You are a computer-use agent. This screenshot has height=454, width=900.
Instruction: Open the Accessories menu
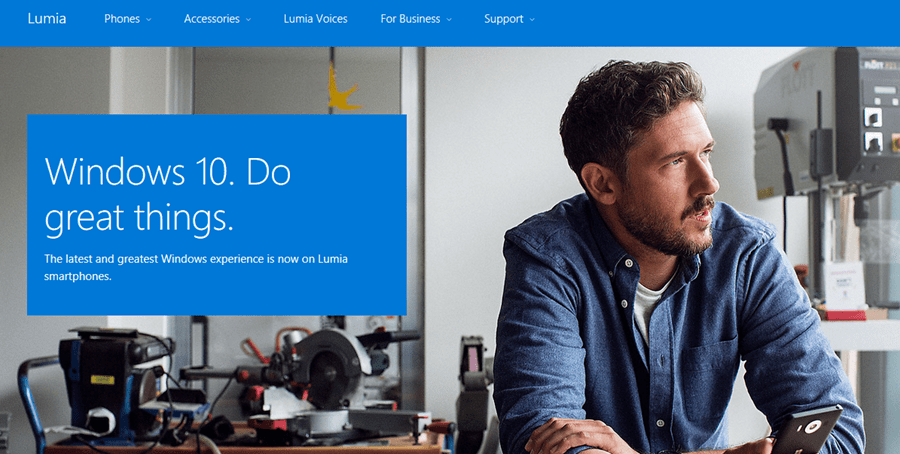point(210,19)
